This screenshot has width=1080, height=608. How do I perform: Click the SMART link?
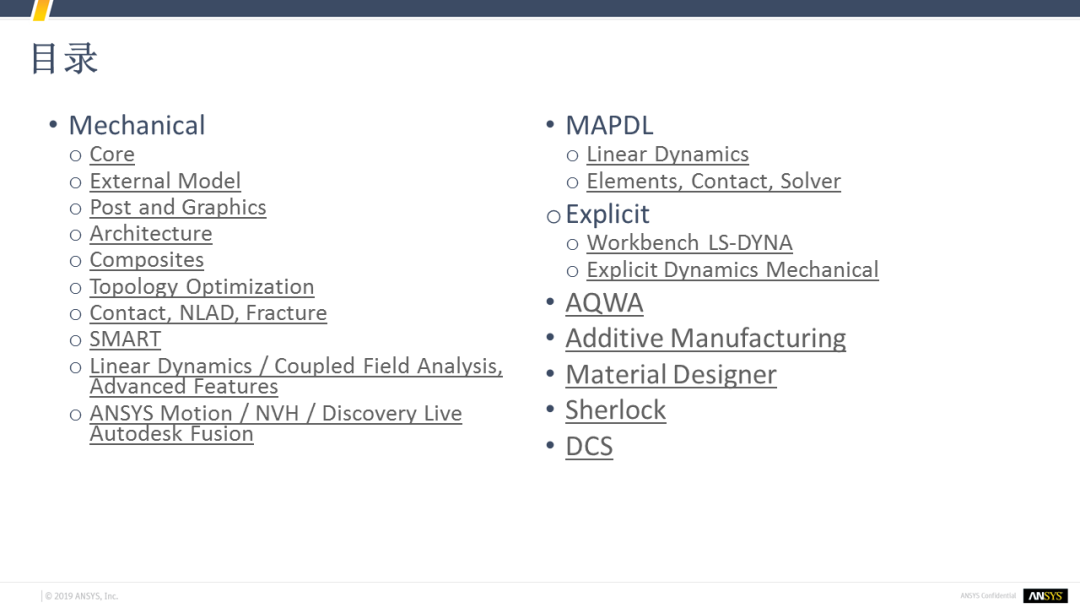(x=125, y=339)
